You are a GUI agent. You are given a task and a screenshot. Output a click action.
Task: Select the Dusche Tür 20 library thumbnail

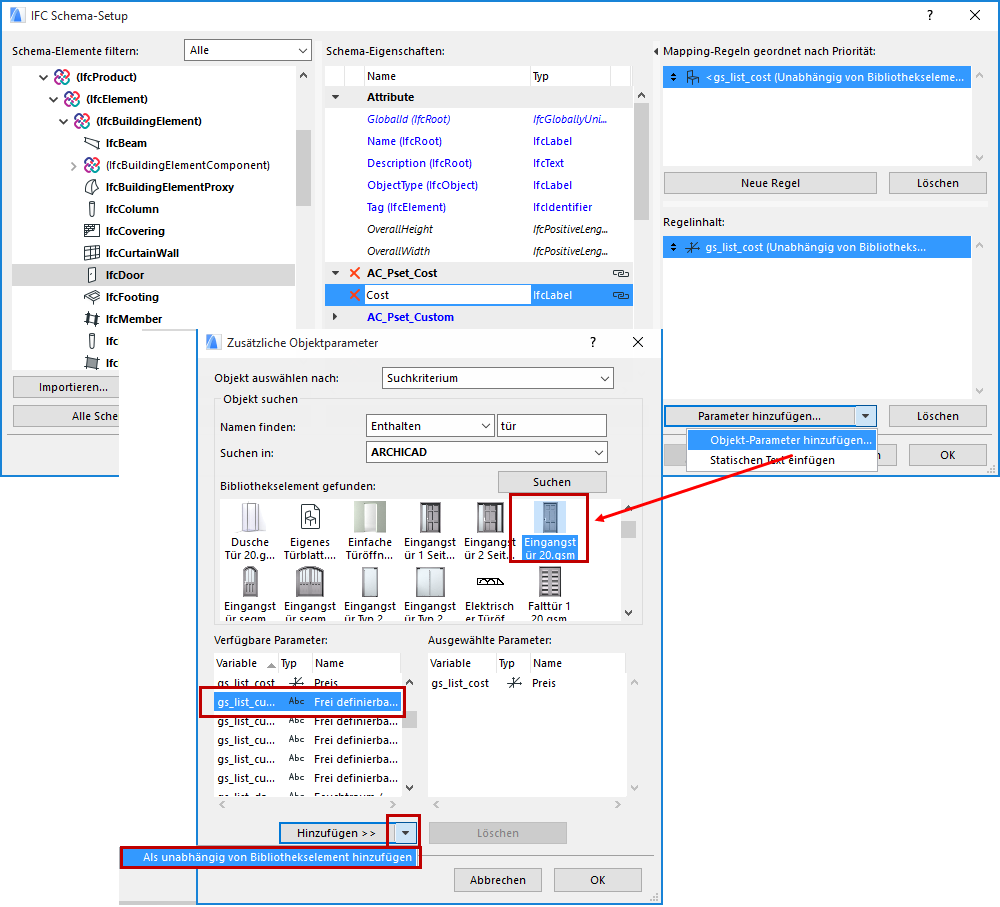pyautogui.click(x=249, y=531)
